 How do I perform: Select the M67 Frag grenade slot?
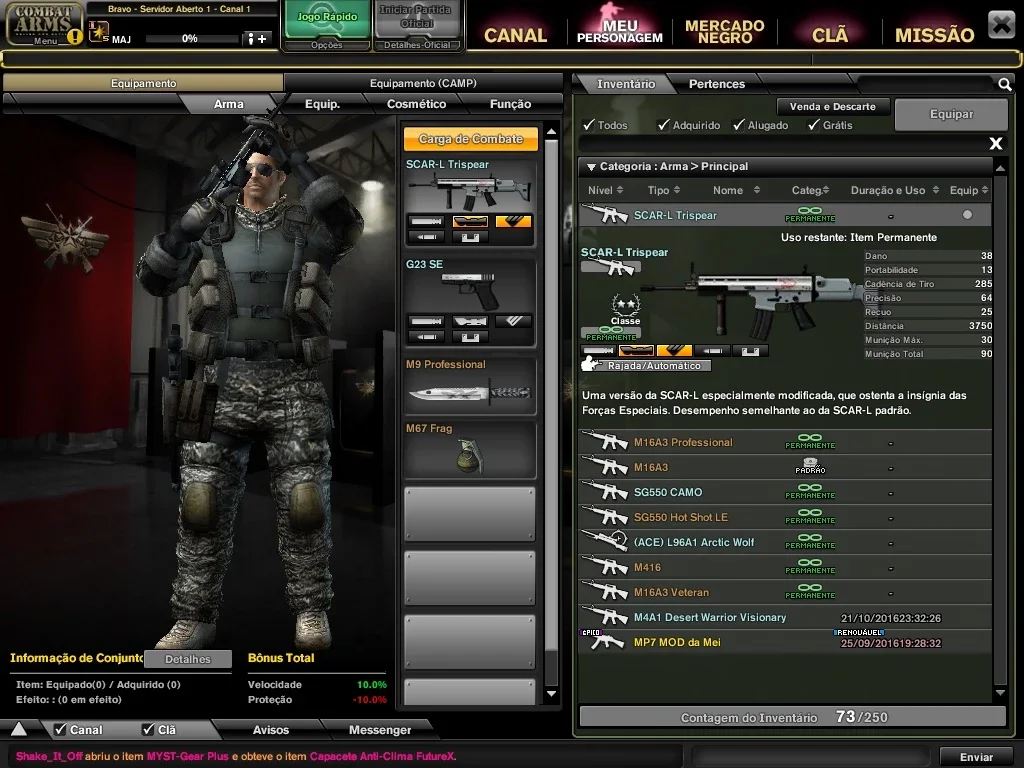pyautogui.click(x=470, y=450)
